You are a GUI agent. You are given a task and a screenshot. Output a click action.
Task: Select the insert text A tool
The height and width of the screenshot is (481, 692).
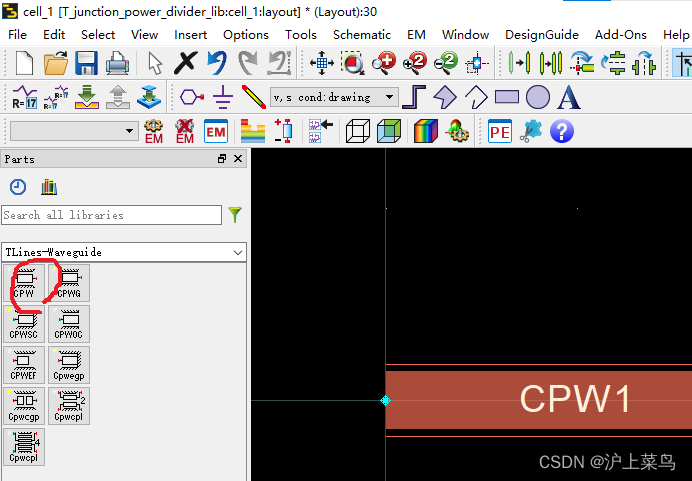[568, 97]
